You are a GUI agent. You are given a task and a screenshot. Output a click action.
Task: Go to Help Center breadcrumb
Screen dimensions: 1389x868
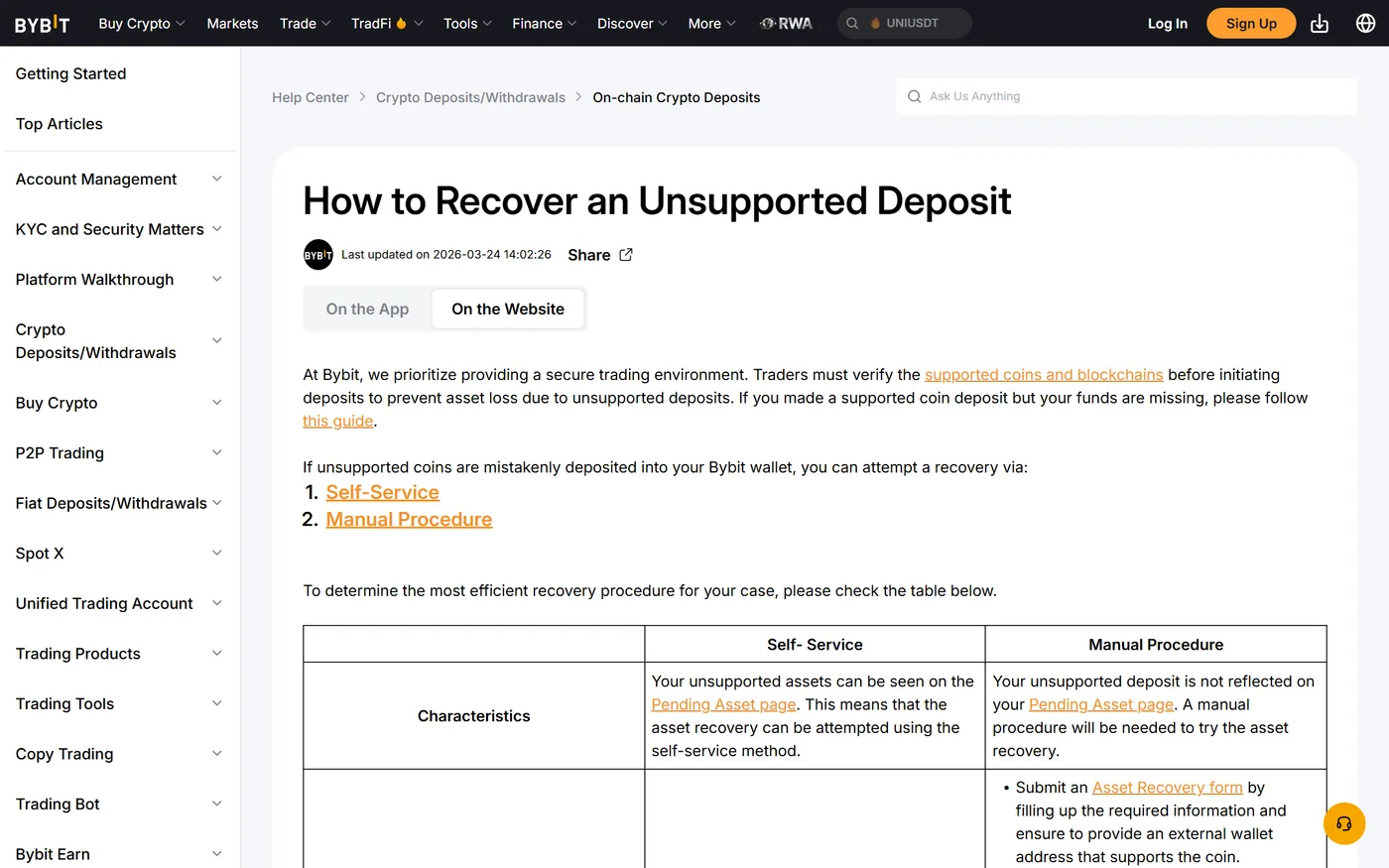tap(311, 97)
